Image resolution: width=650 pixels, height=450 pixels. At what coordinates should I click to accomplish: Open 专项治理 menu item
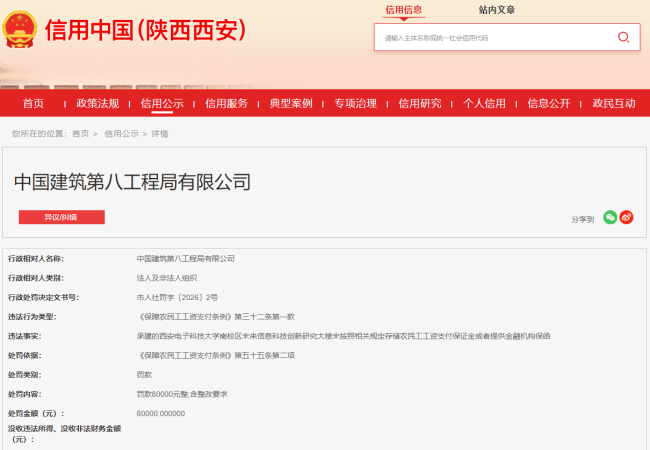pos(355,103)
